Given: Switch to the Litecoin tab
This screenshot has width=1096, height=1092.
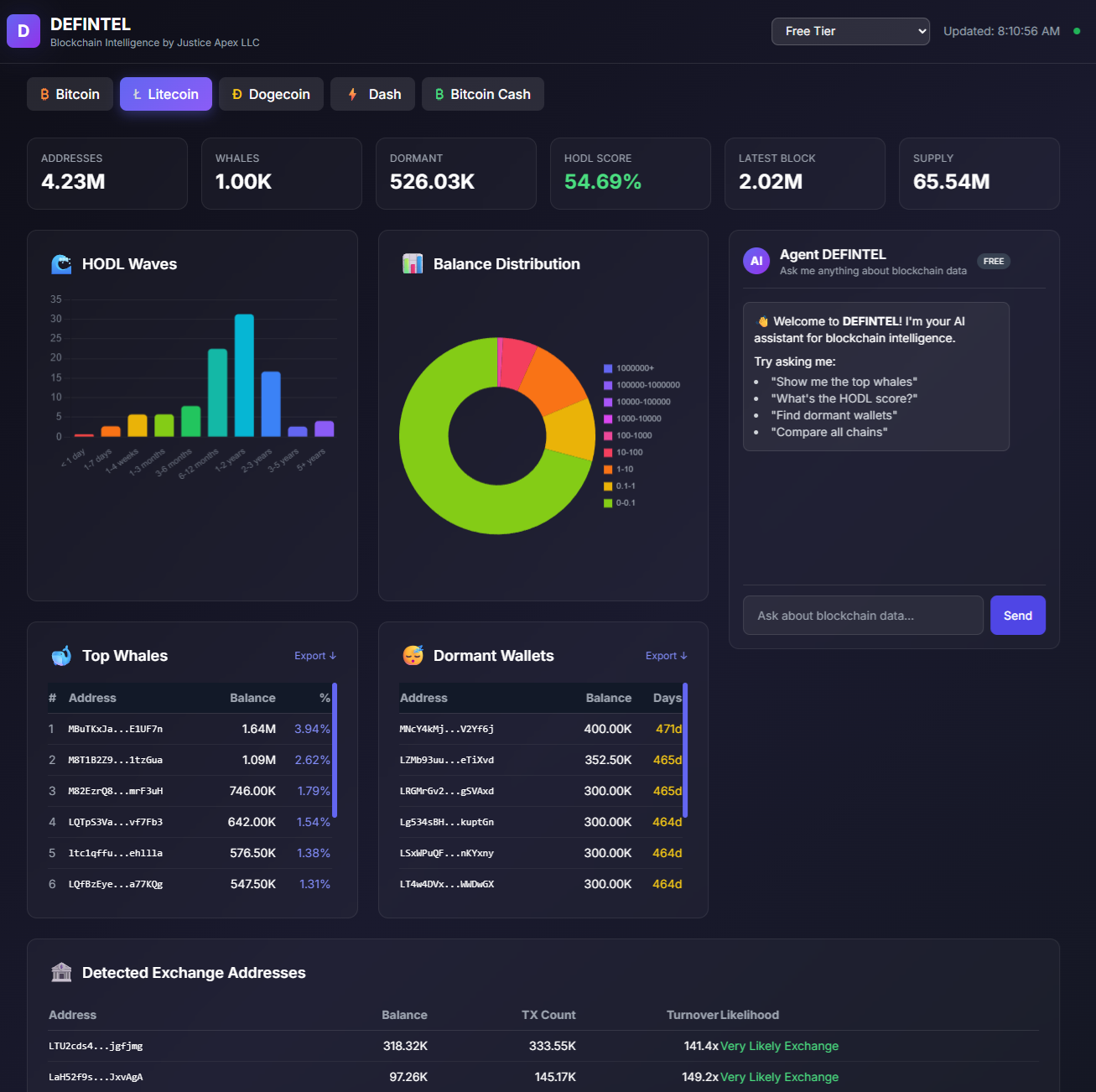Looking at the screenshot, I should pyautogui.click(x=165, y=94).
